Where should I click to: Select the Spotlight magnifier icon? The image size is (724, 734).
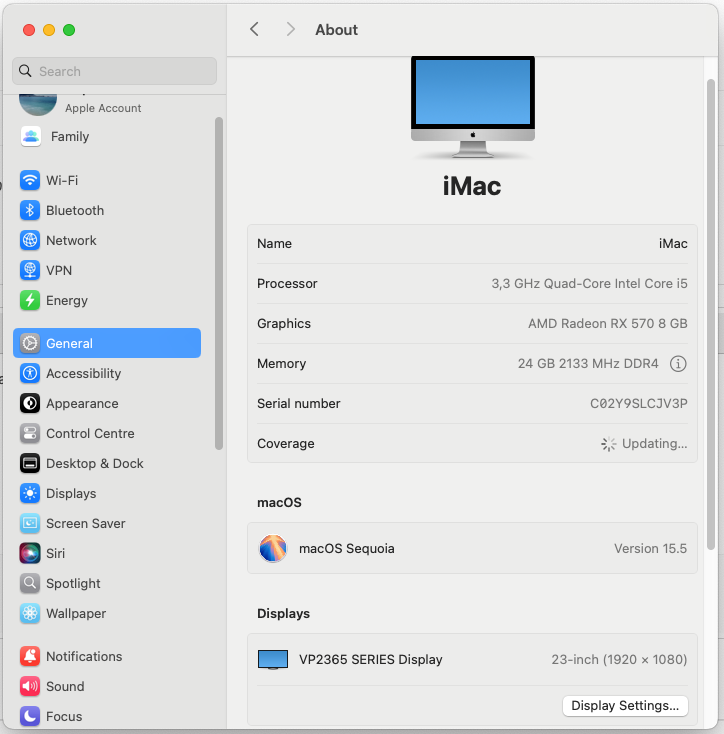(x=30, y=583)
